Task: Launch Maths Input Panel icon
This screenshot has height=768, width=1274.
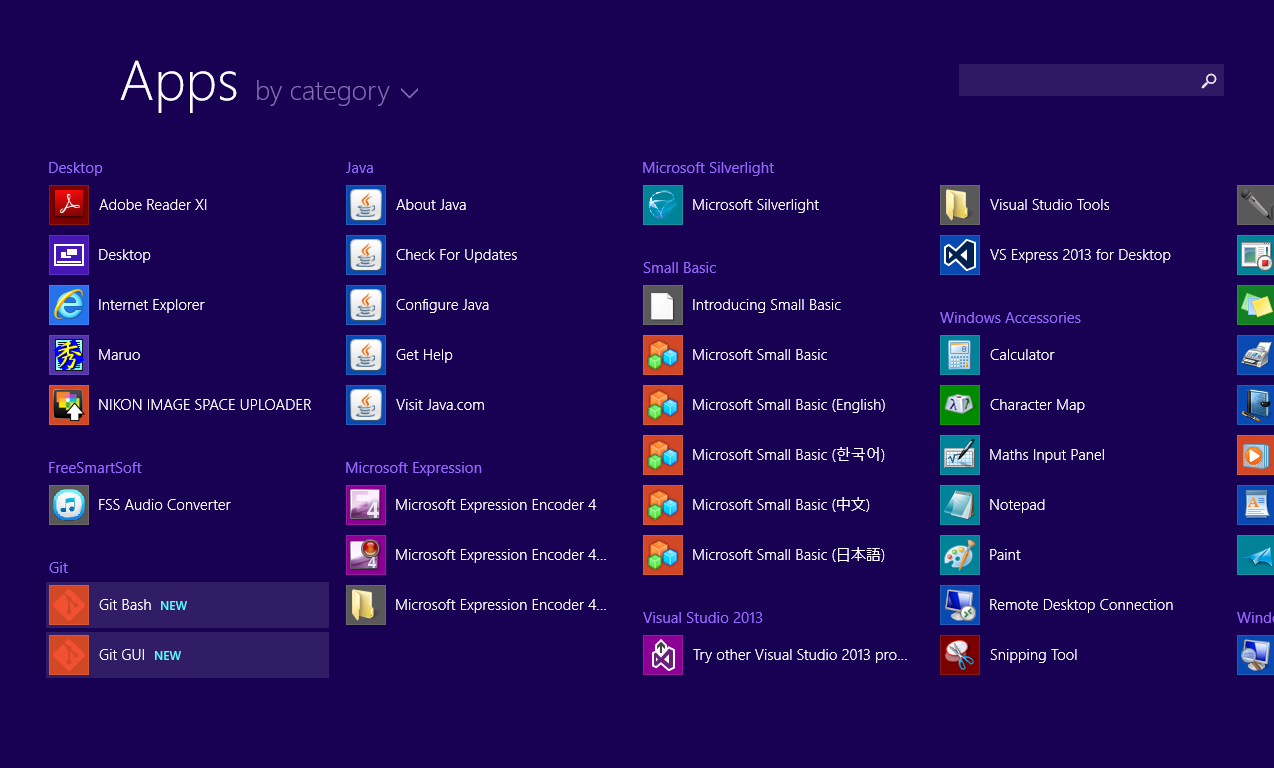Action: pyautogui.click(x=960, y=455)
